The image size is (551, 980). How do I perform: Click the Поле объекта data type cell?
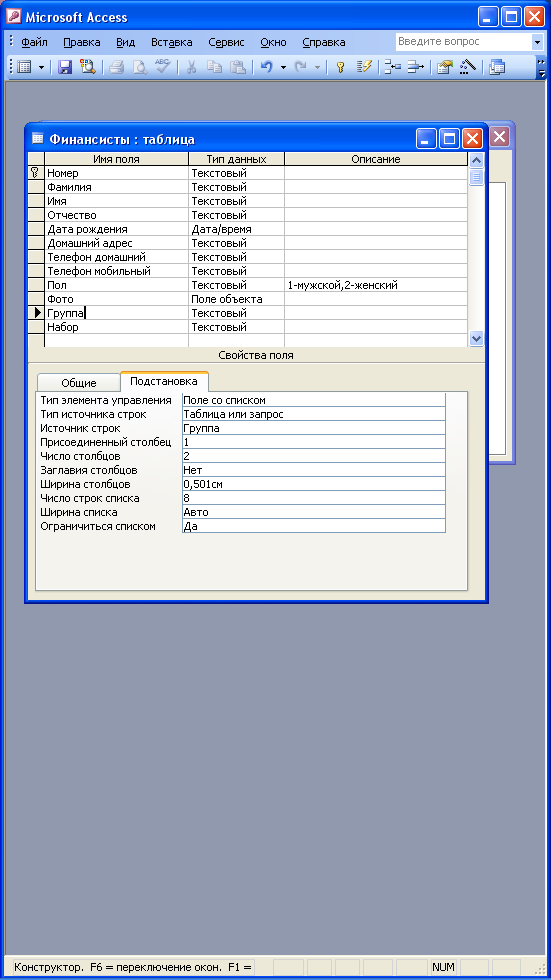click(236, 299)
